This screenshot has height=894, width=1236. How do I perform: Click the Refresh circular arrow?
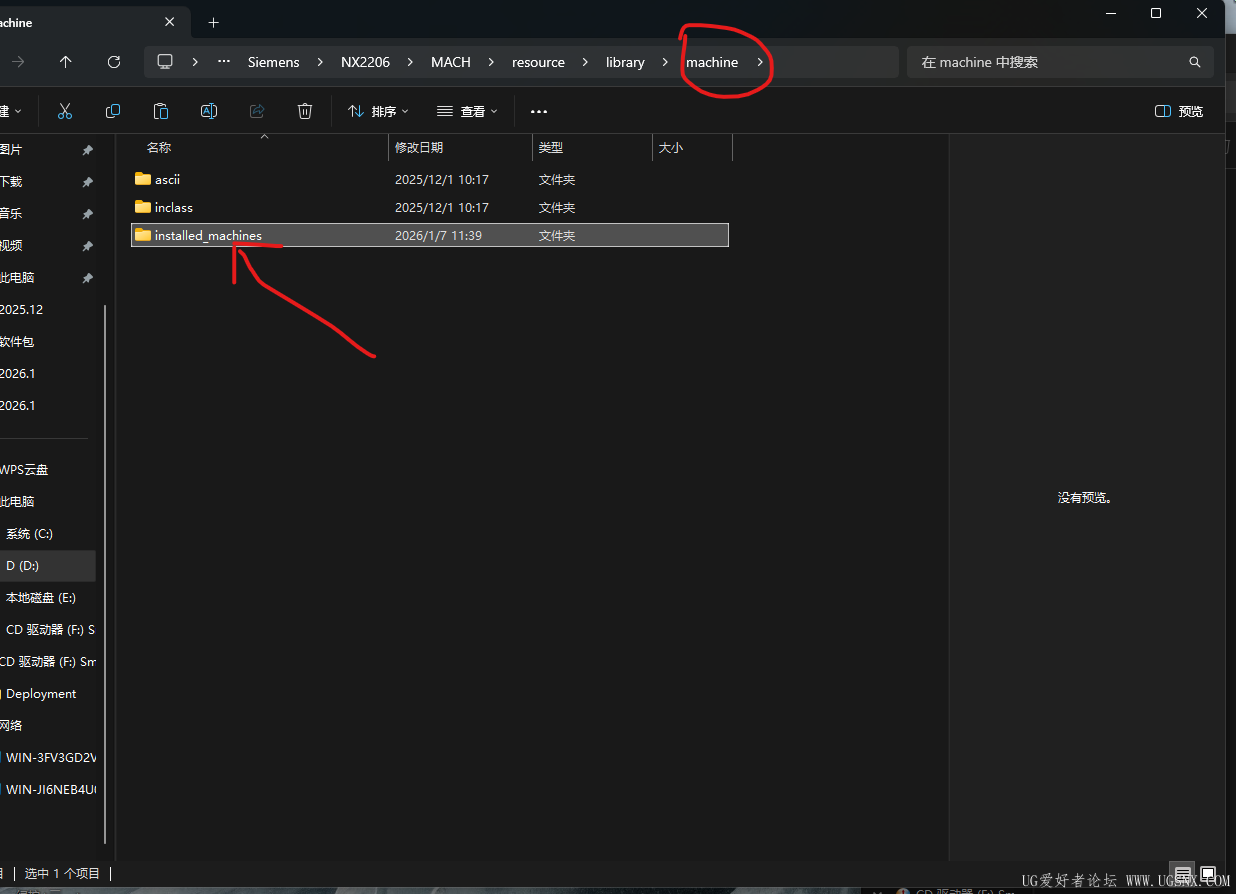tap(114, 62)
